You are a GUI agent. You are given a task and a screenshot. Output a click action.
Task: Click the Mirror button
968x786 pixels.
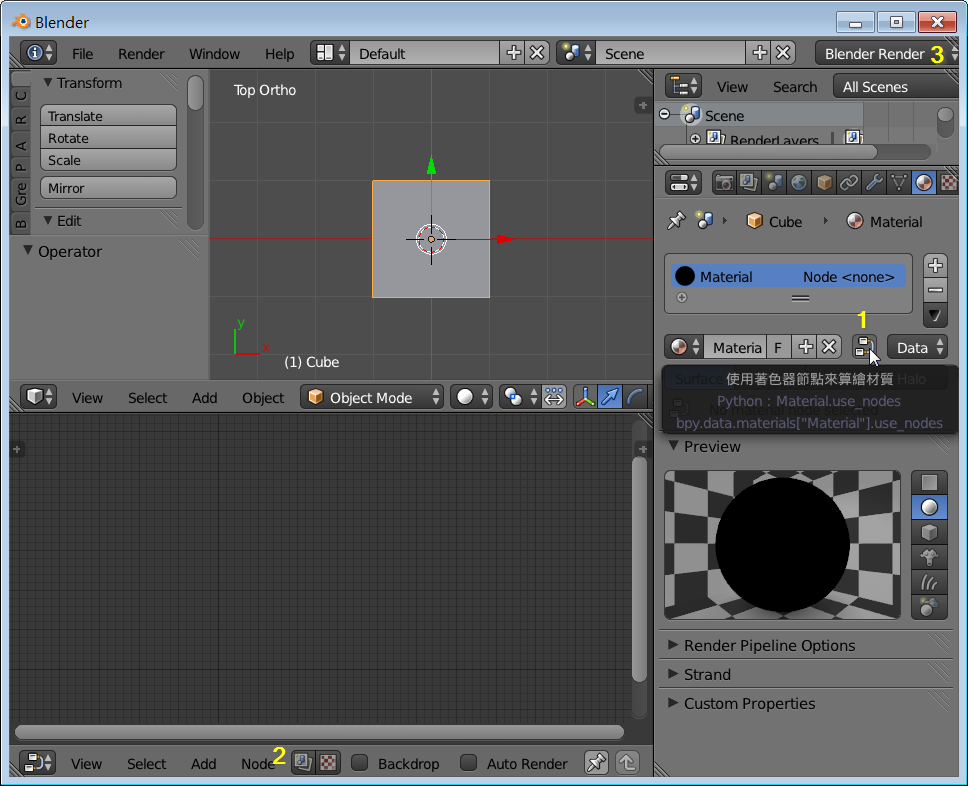pyautogui.click(x=109, y=188)
